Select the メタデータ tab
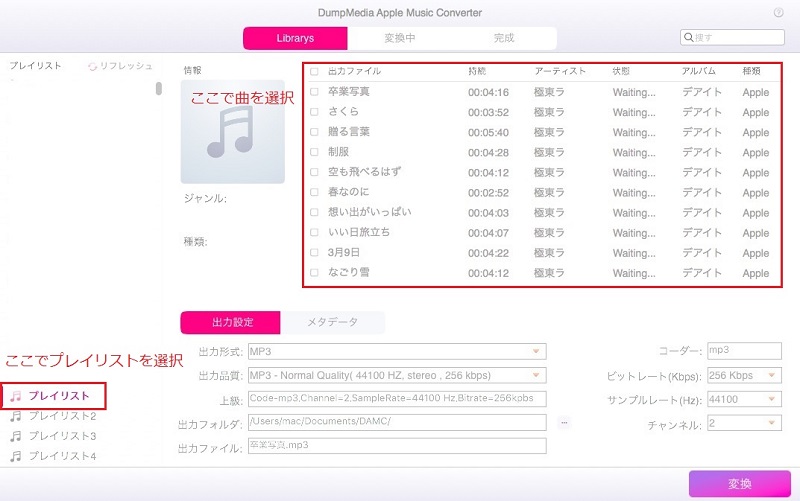This screenshot has width=800, height=501. (x=333, y=322)
